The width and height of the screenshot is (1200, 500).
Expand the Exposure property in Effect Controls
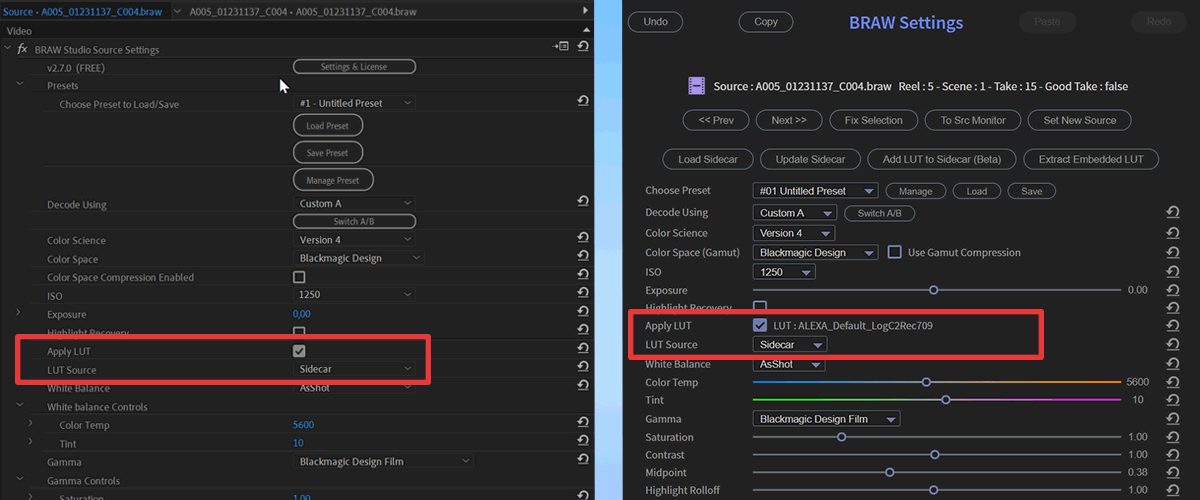[20, 313]
